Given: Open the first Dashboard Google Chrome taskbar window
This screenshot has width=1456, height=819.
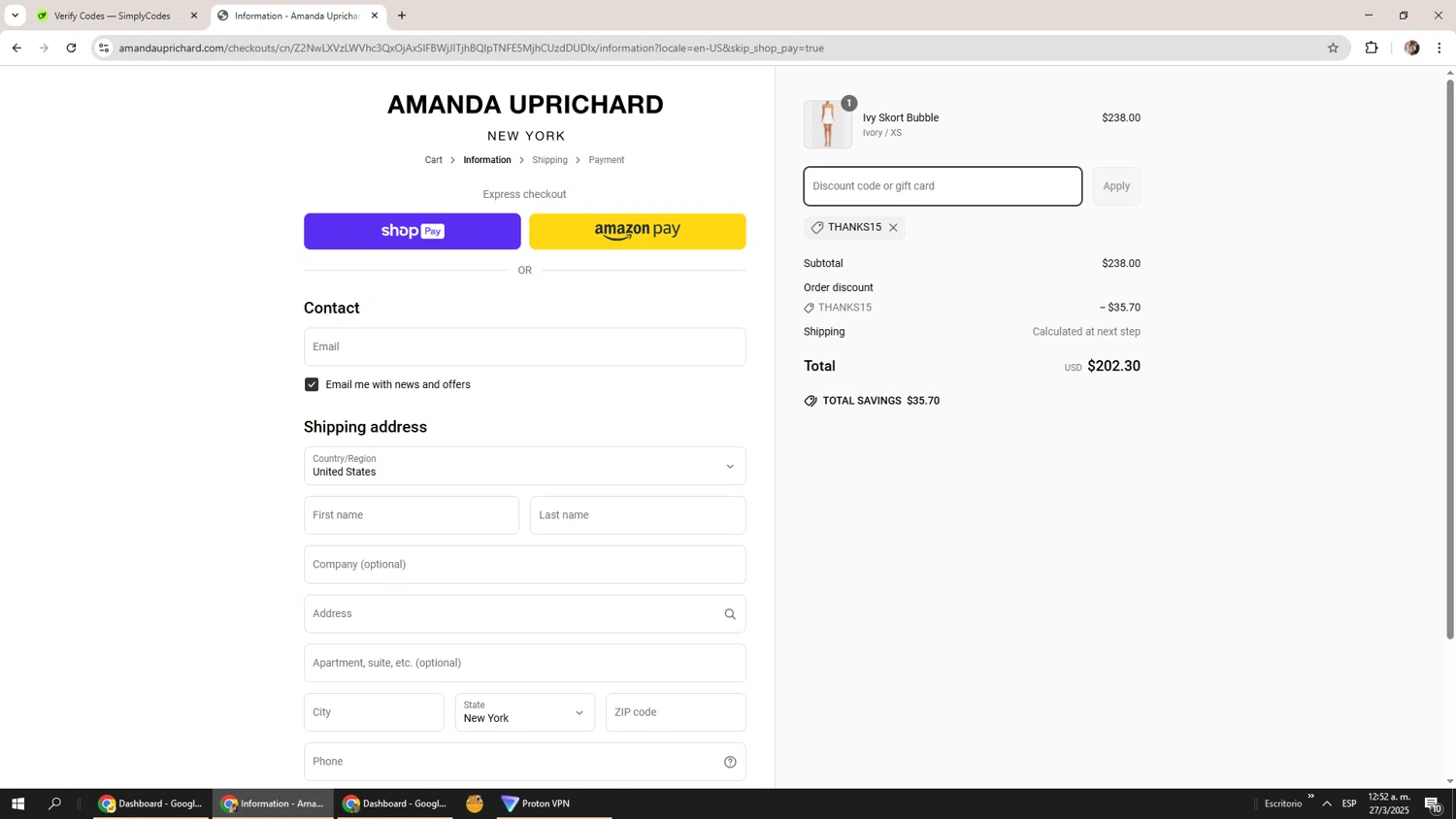Looking at the screenshot, I should pyautogui.click(x=150, y=803).
